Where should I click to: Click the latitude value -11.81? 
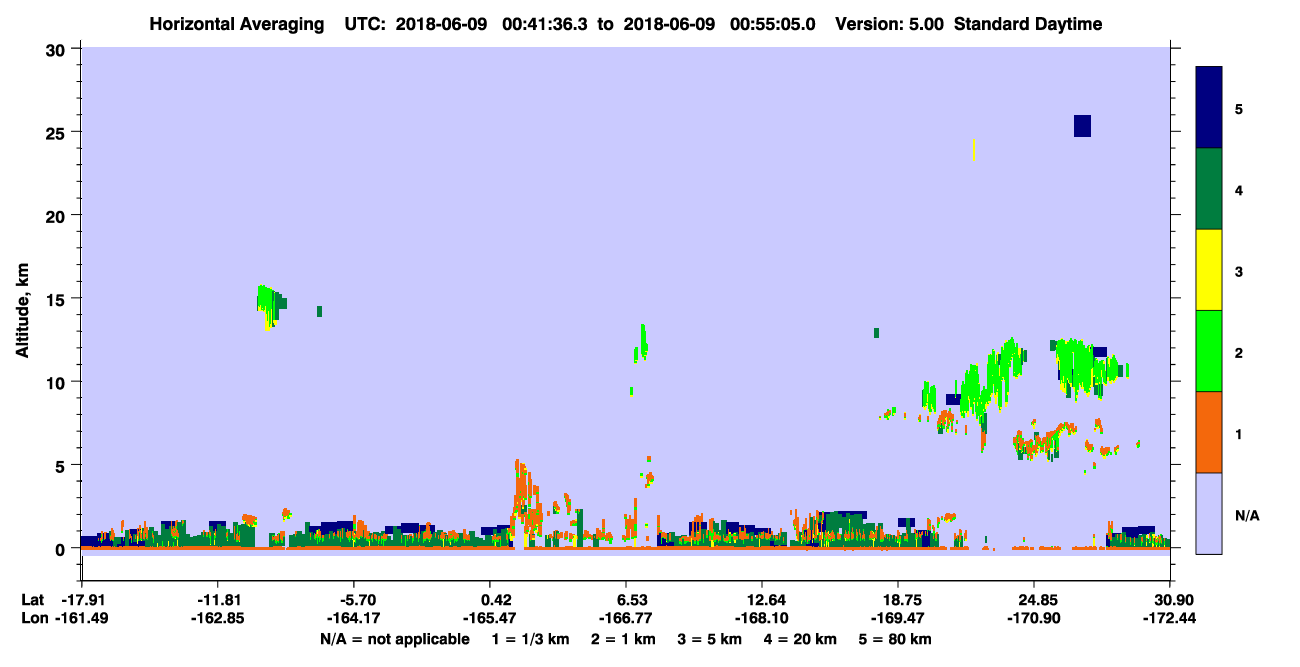tap(217, 600)
